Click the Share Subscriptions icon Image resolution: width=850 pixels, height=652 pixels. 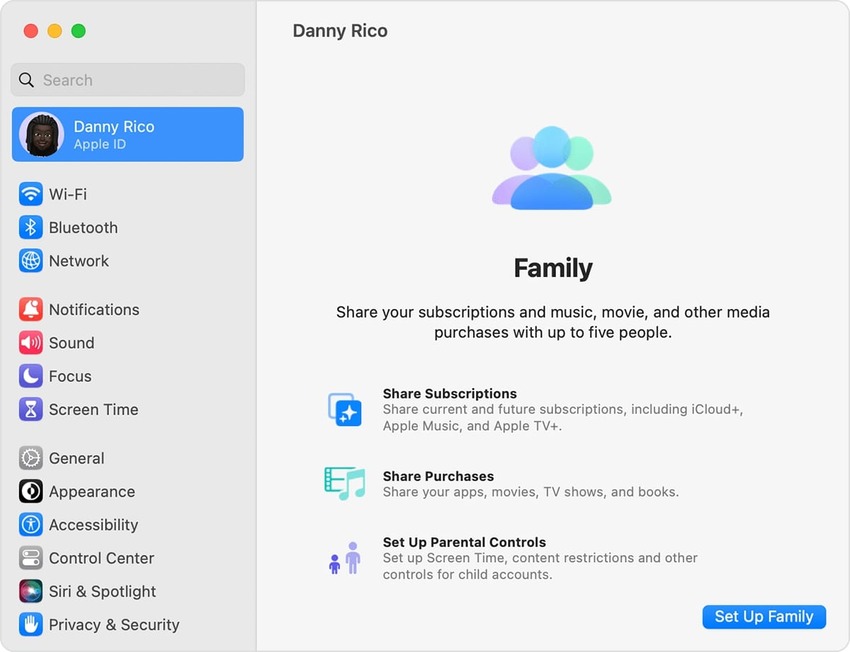coord(345,410)
